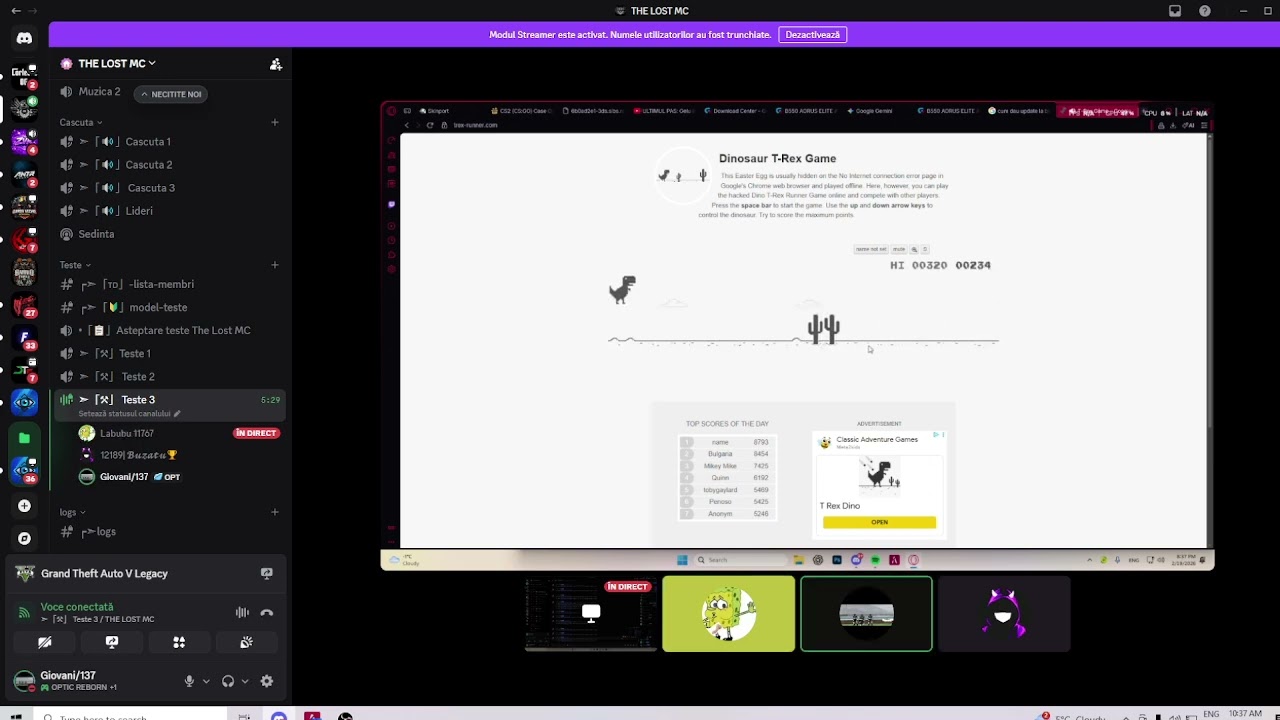Deafen audio with the headphones icon
The image size is (1280, 720).
click(x=228, y=681)
